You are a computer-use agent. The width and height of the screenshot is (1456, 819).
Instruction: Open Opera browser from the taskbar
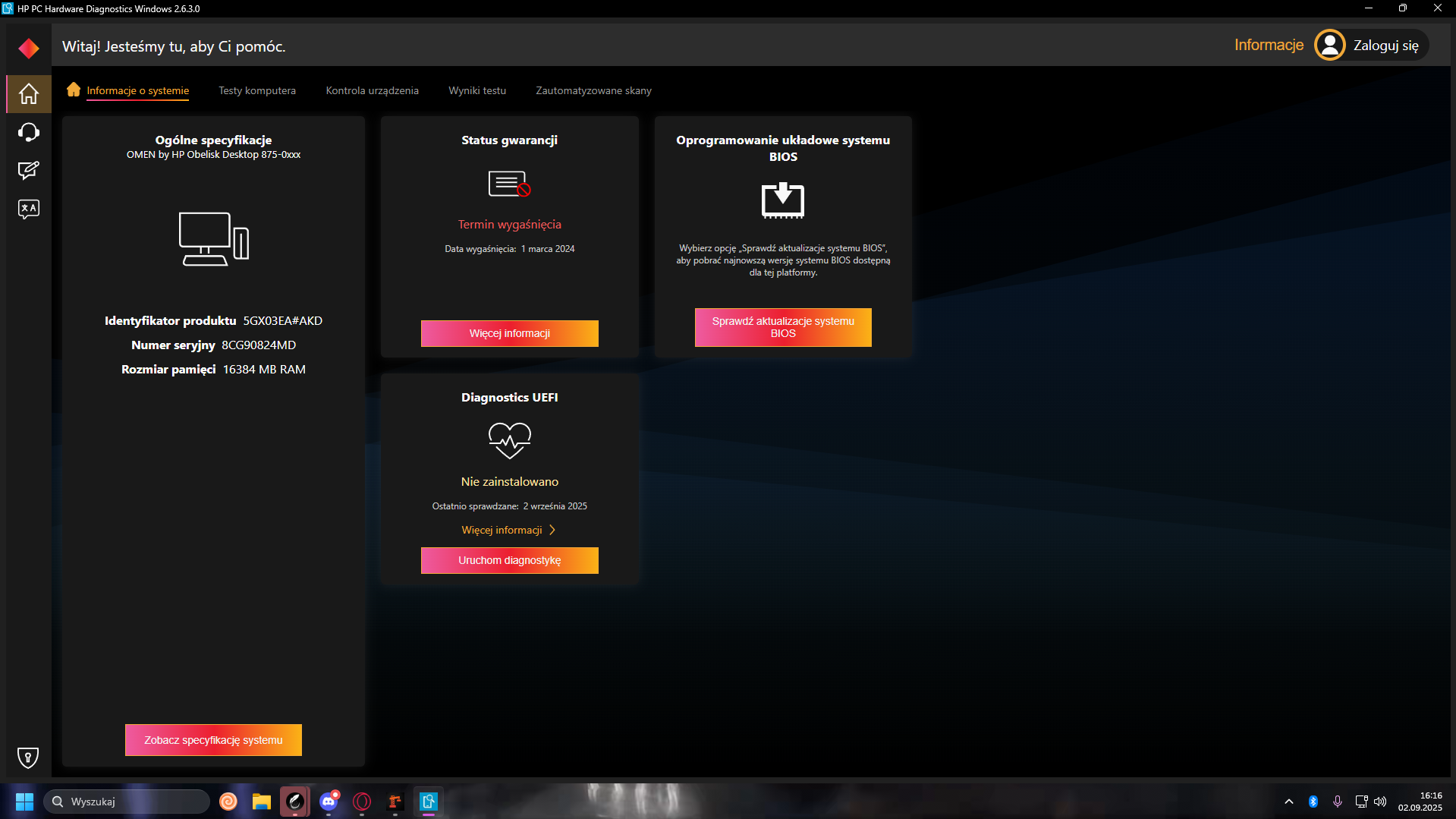(362, 802)
